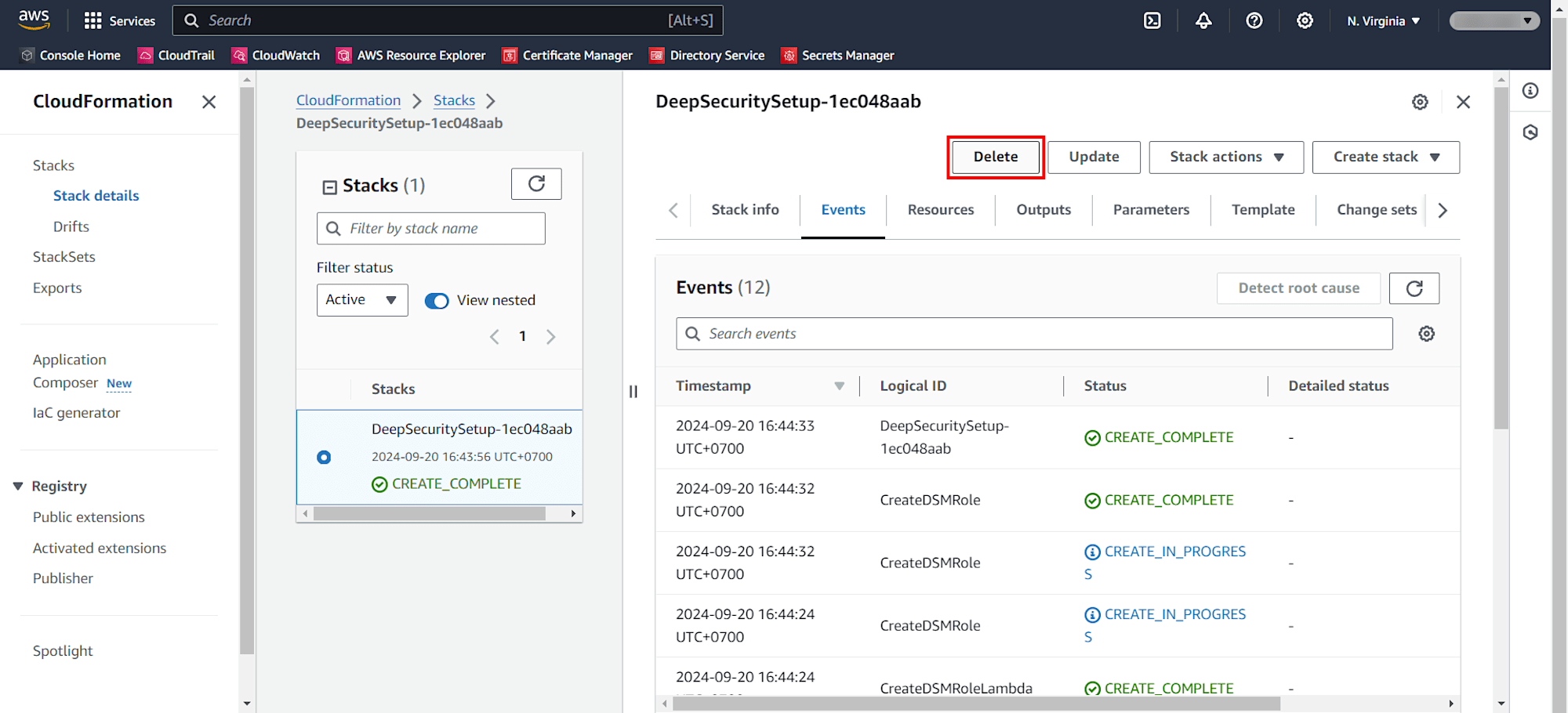
Task: Collapse the Registry section
Action: click(x=18, y=487)
